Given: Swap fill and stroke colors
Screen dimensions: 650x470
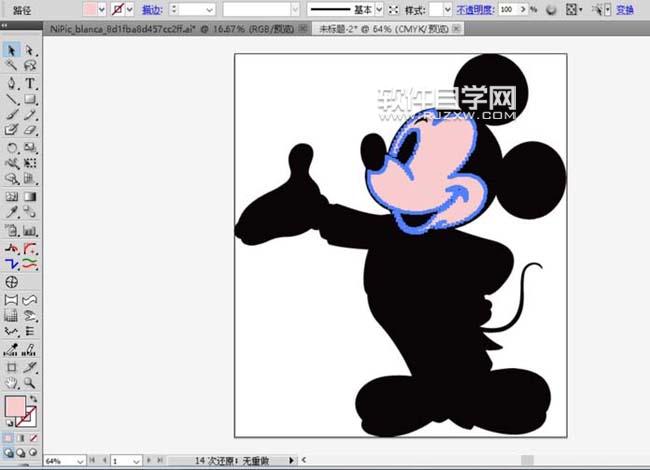Looking at the screenshot, I should tap(36, 401).
